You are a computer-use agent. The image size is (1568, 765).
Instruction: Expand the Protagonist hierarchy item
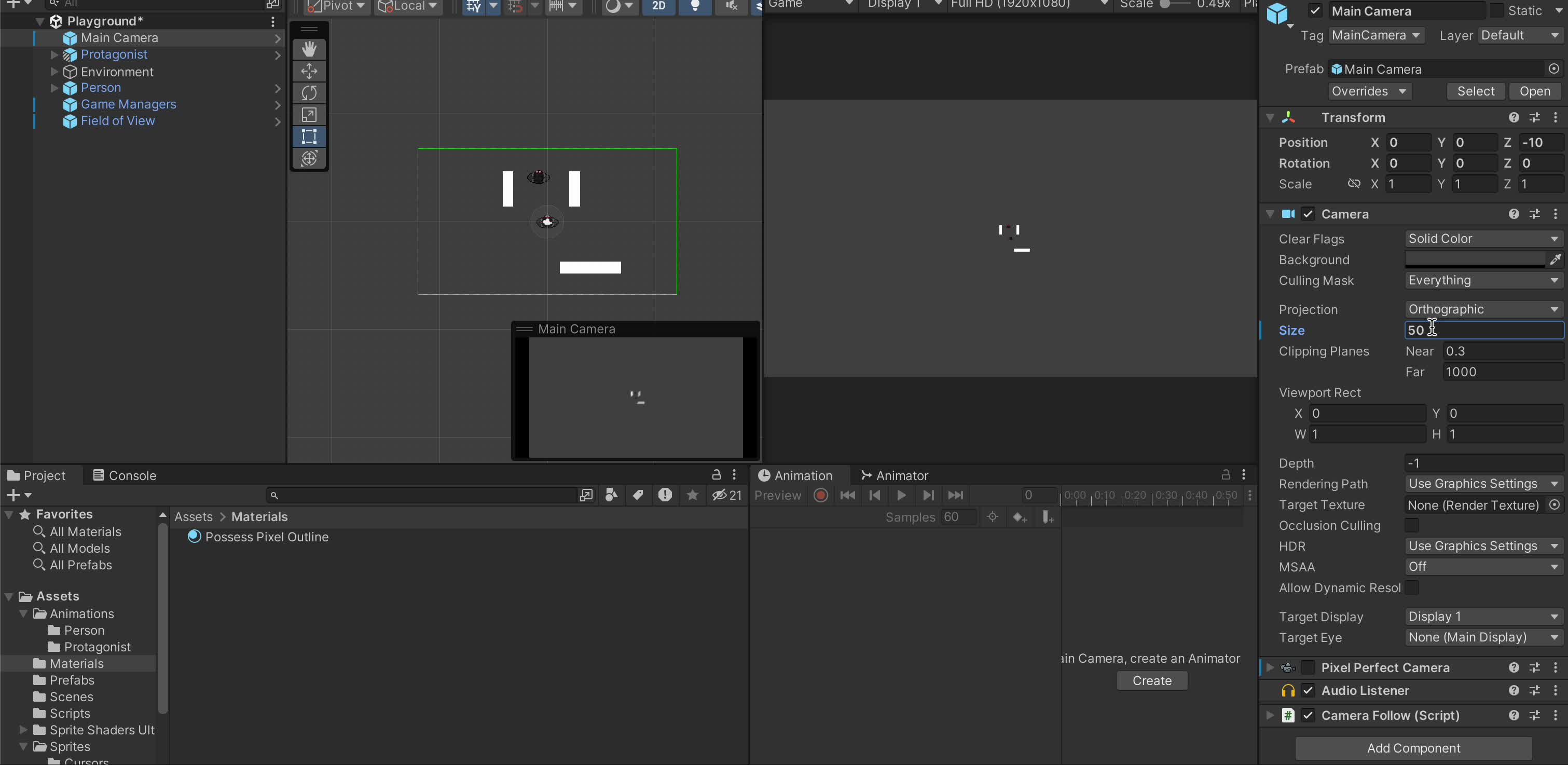tap(54, 55)
